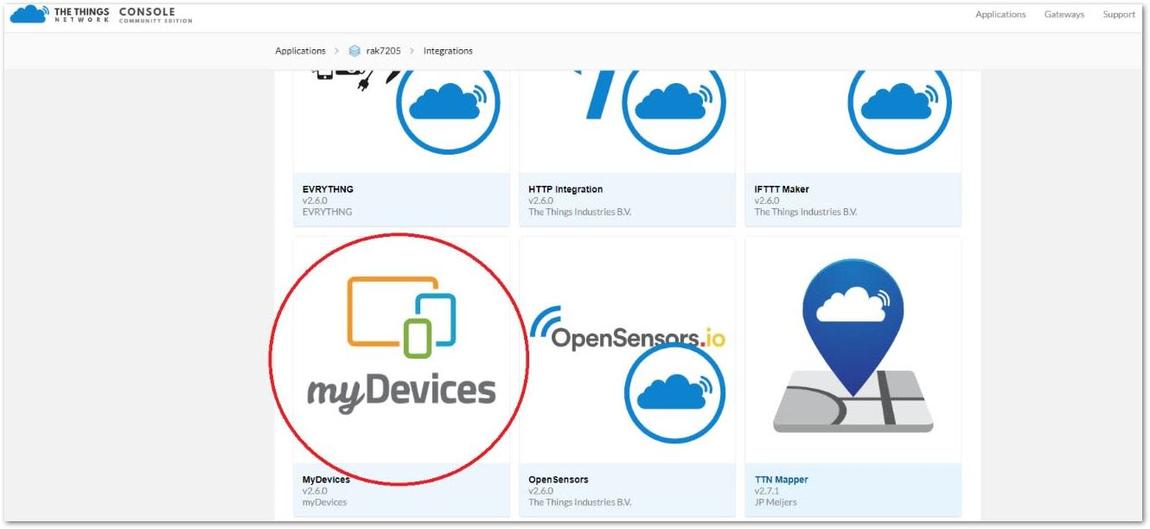The height and width of the screenshot is (529, 1150).
Task: Click the myDevices author label
Action: coord(324,503)
